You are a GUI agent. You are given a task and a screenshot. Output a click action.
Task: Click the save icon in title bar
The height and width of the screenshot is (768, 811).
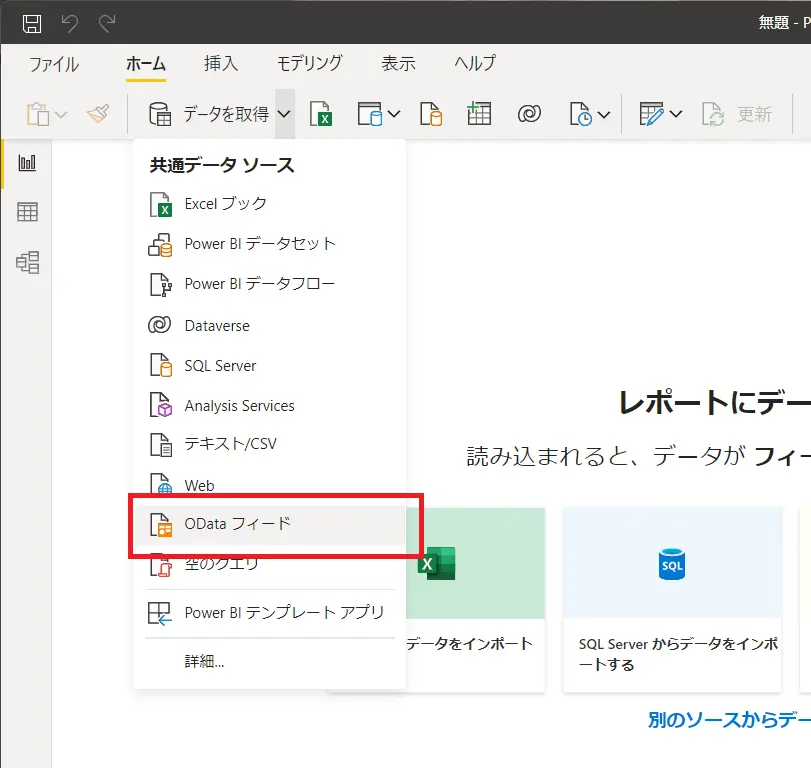[x=32, y=23]
